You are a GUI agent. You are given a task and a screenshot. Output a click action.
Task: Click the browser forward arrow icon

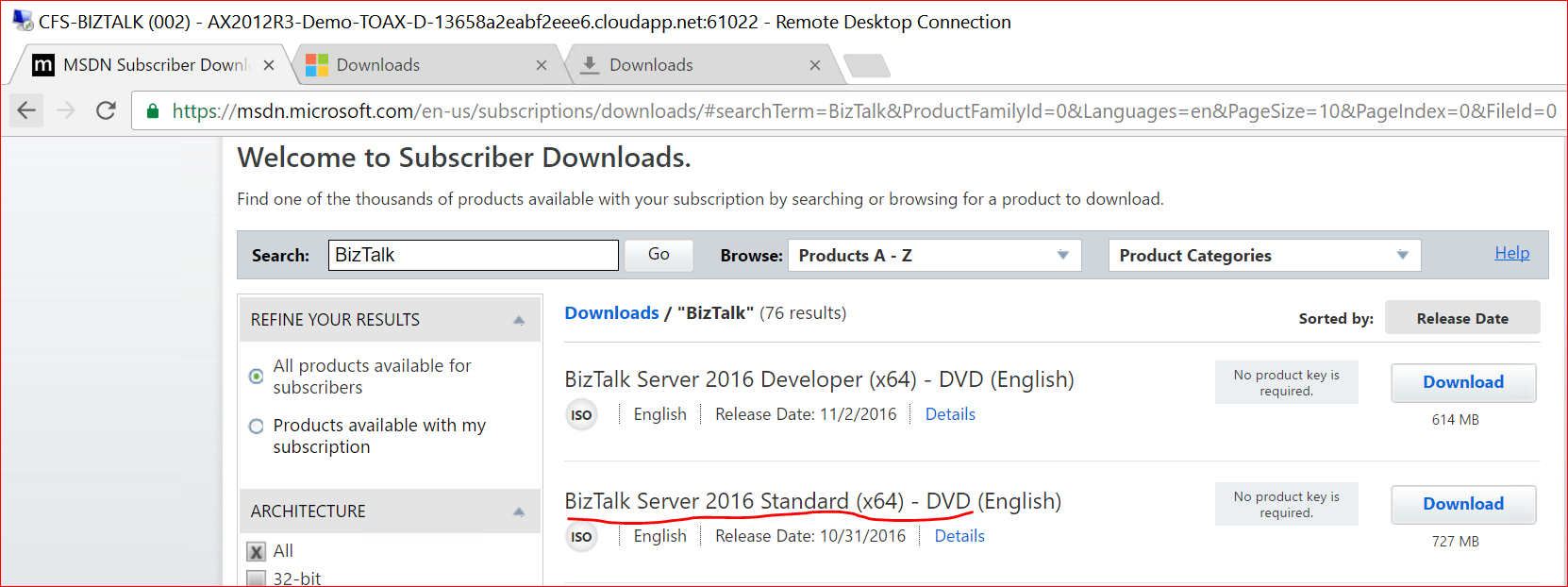[x=66, y=110]
